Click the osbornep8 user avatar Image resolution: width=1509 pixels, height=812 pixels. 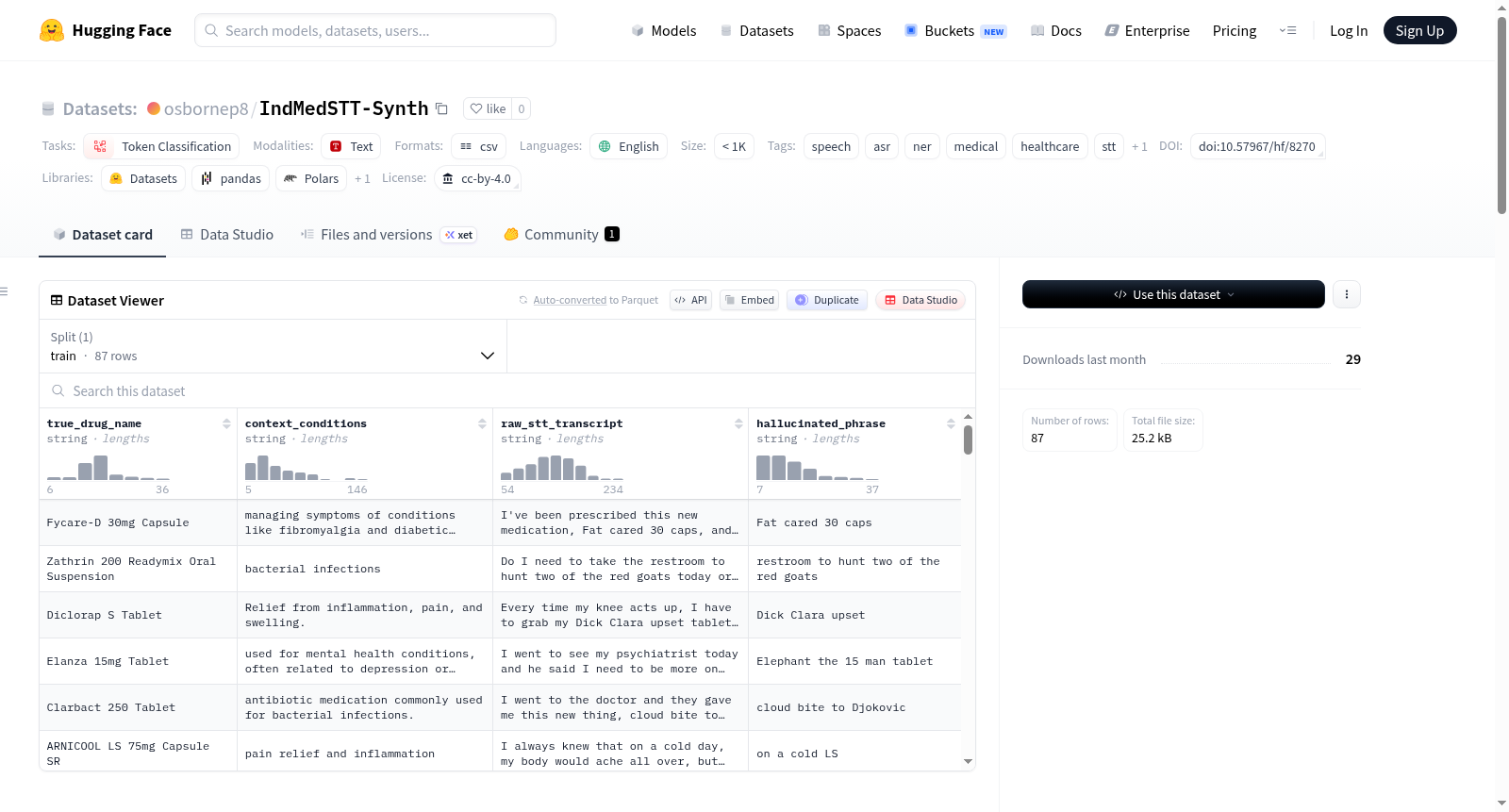(x=154, y=108)
